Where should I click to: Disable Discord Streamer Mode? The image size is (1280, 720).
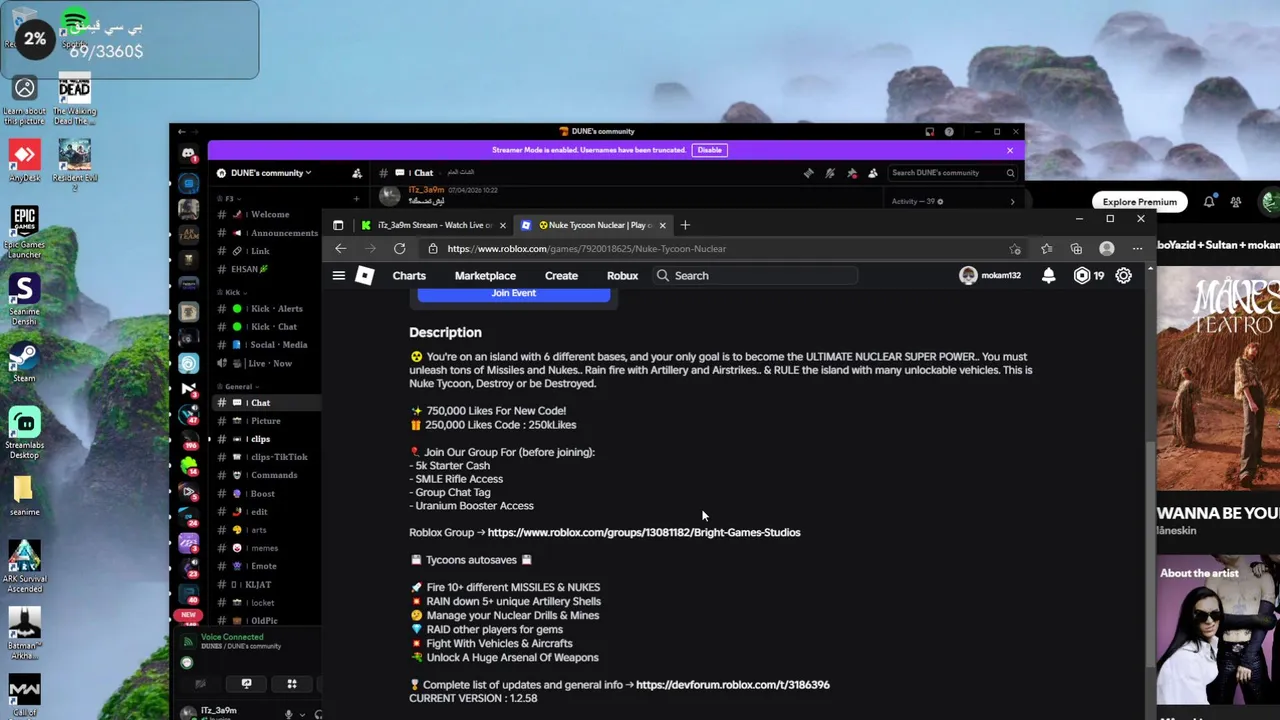(709, 150)
